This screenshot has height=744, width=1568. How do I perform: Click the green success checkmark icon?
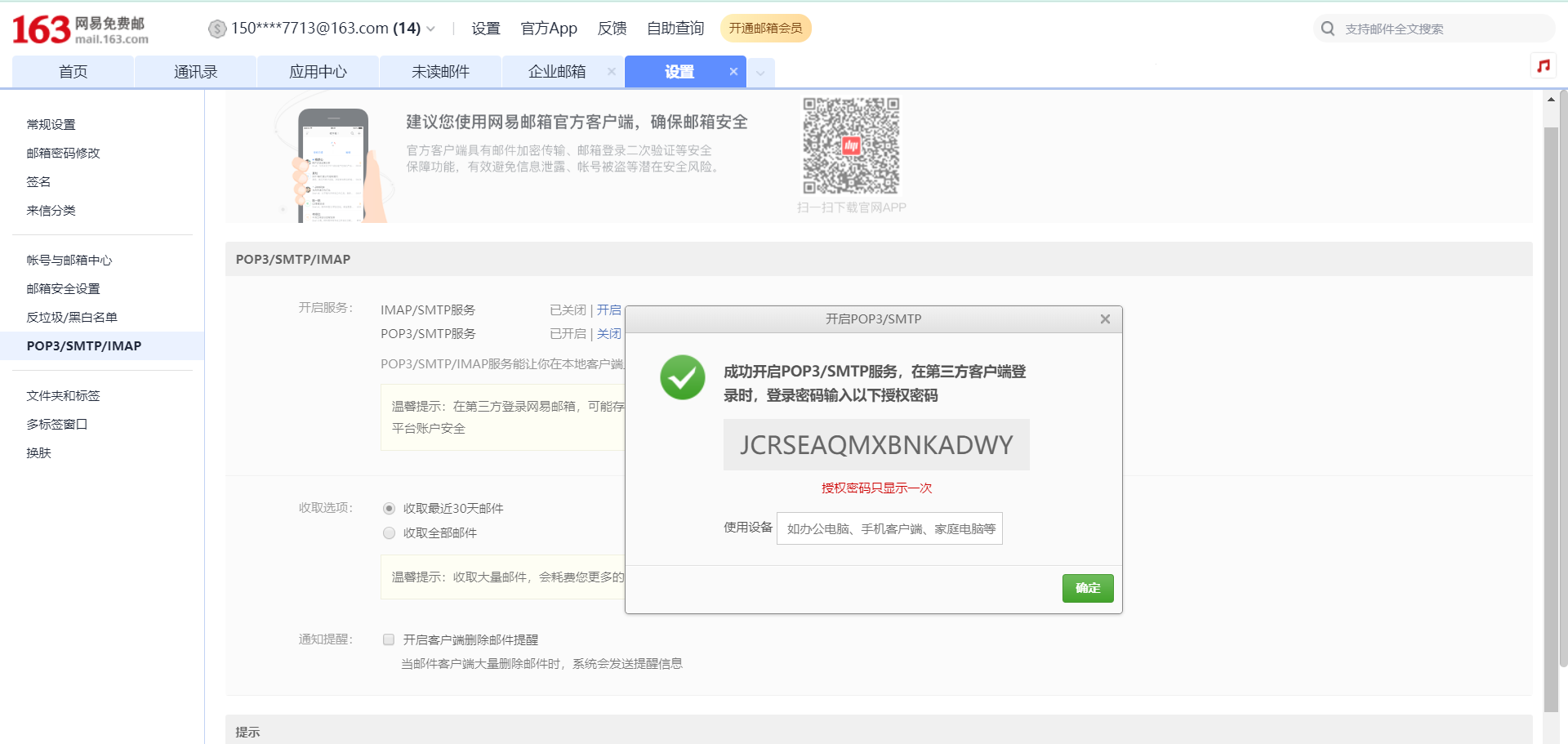tap(683, 377)
